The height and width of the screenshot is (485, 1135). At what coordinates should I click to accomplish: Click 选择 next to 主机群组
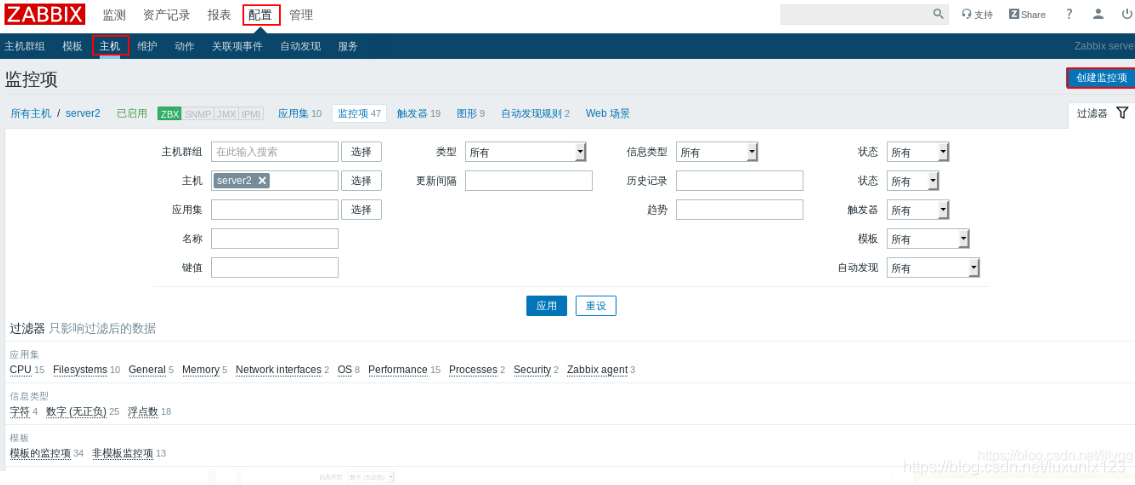coord(361,152)
